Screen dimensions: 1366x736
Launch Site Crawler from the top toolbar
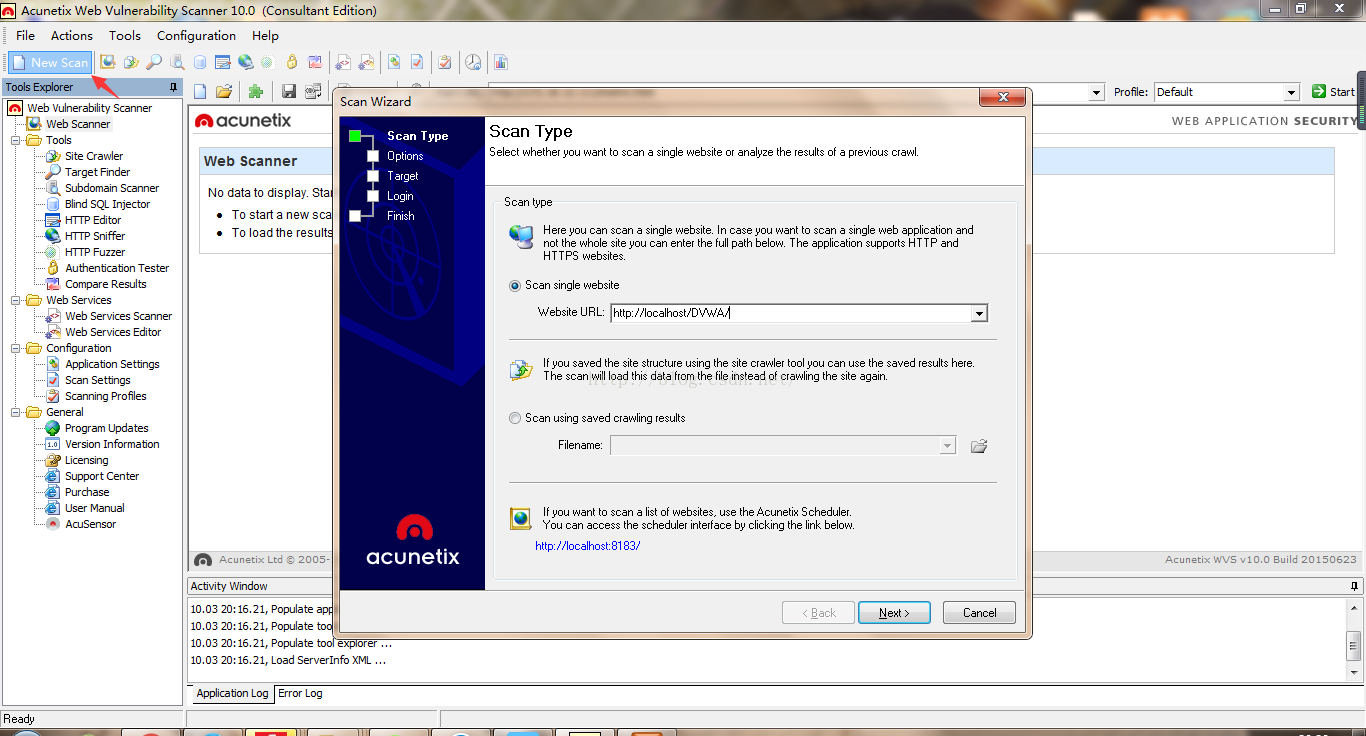coord(131,63)
